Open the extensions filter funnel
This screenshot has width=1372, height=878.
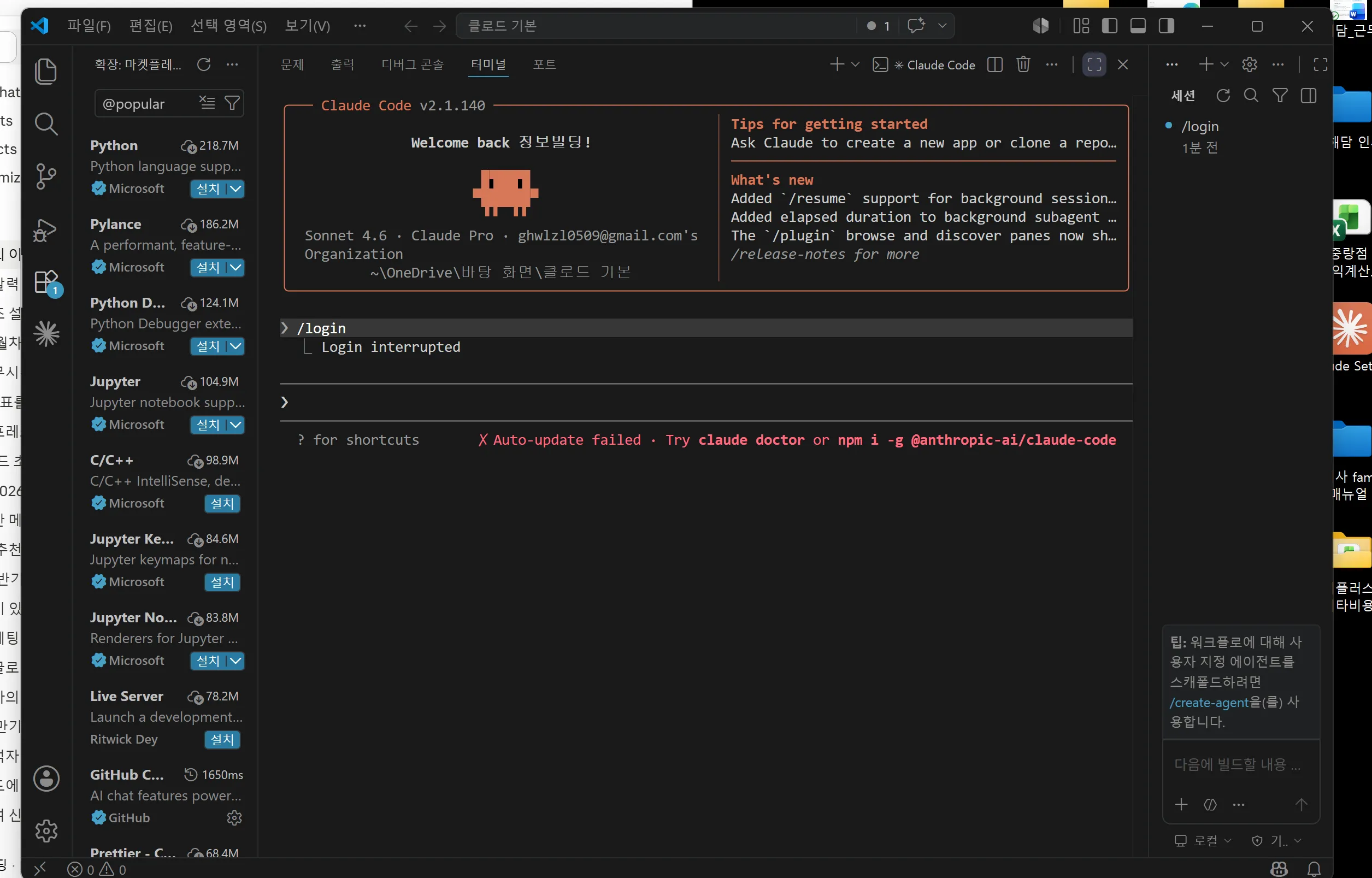232,103
